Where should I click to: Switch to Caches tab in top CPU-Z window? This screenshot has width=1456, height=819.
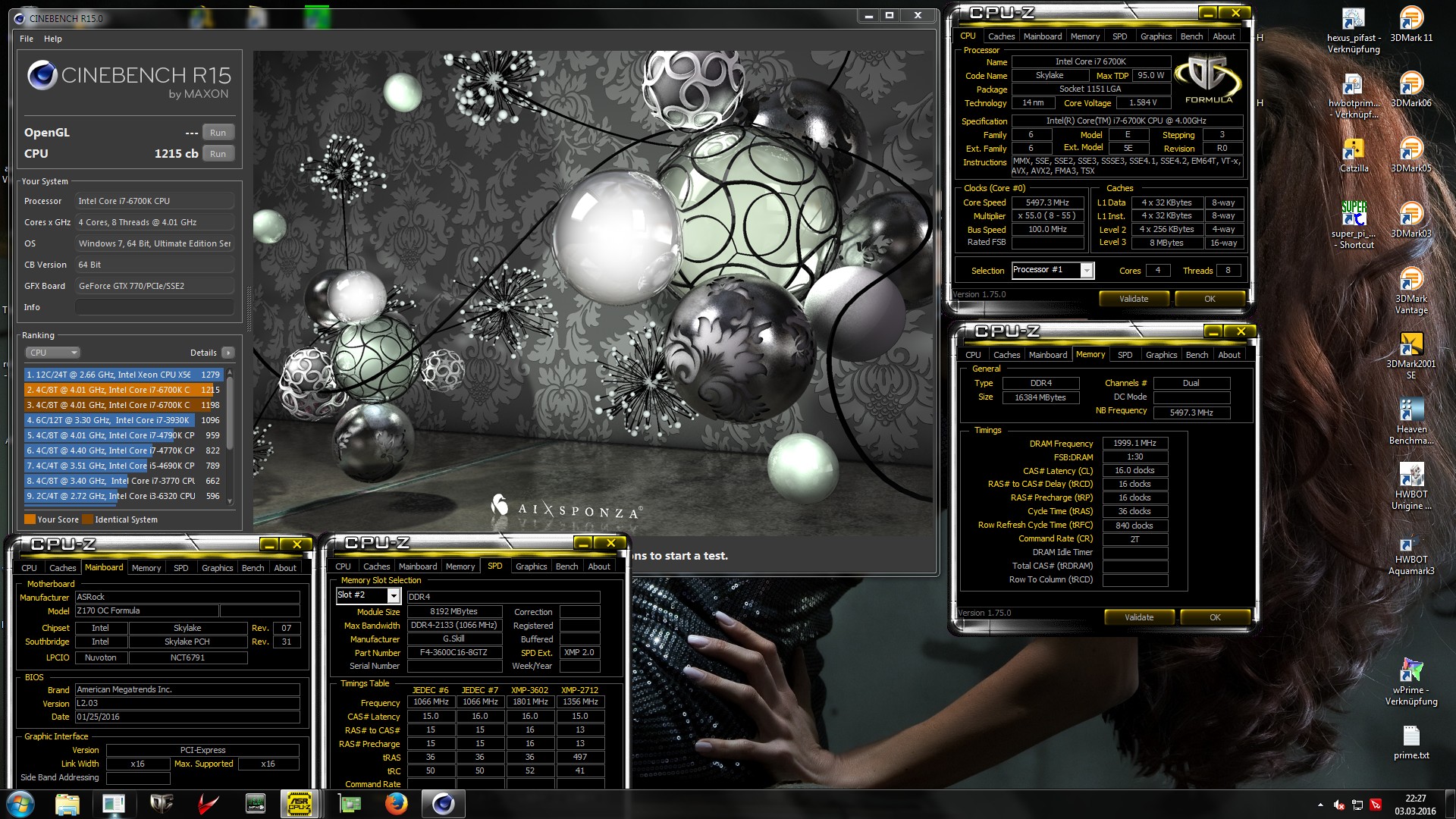(x=1001, y=36)
